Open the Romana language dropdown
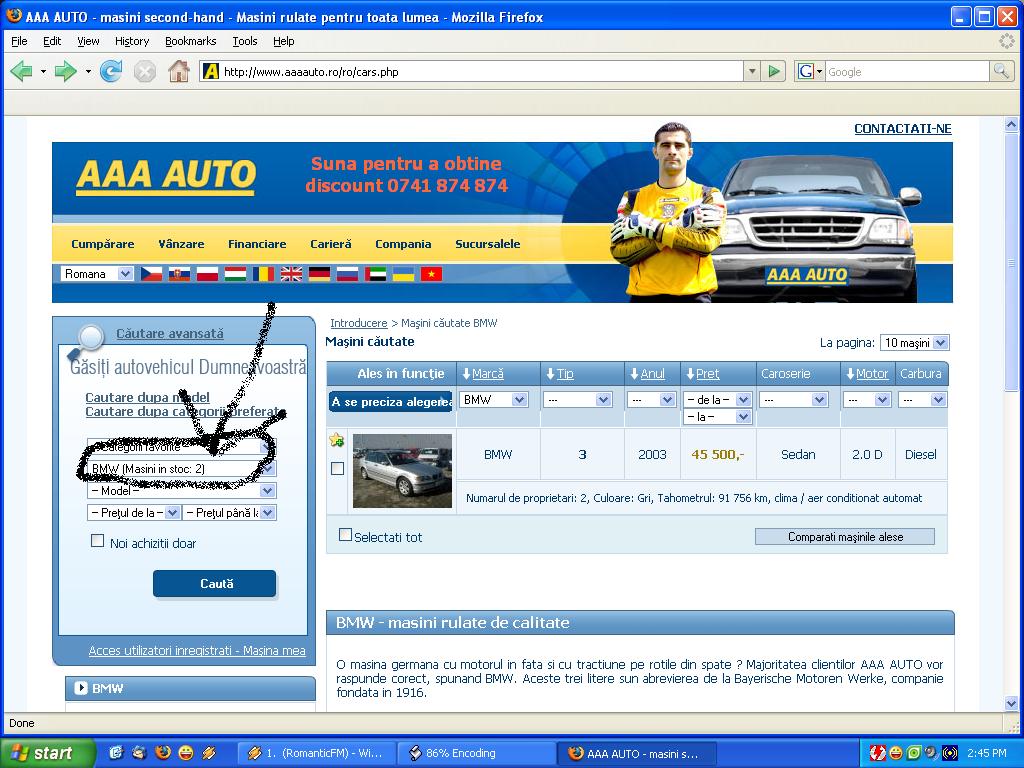 (x=97, y=274)
